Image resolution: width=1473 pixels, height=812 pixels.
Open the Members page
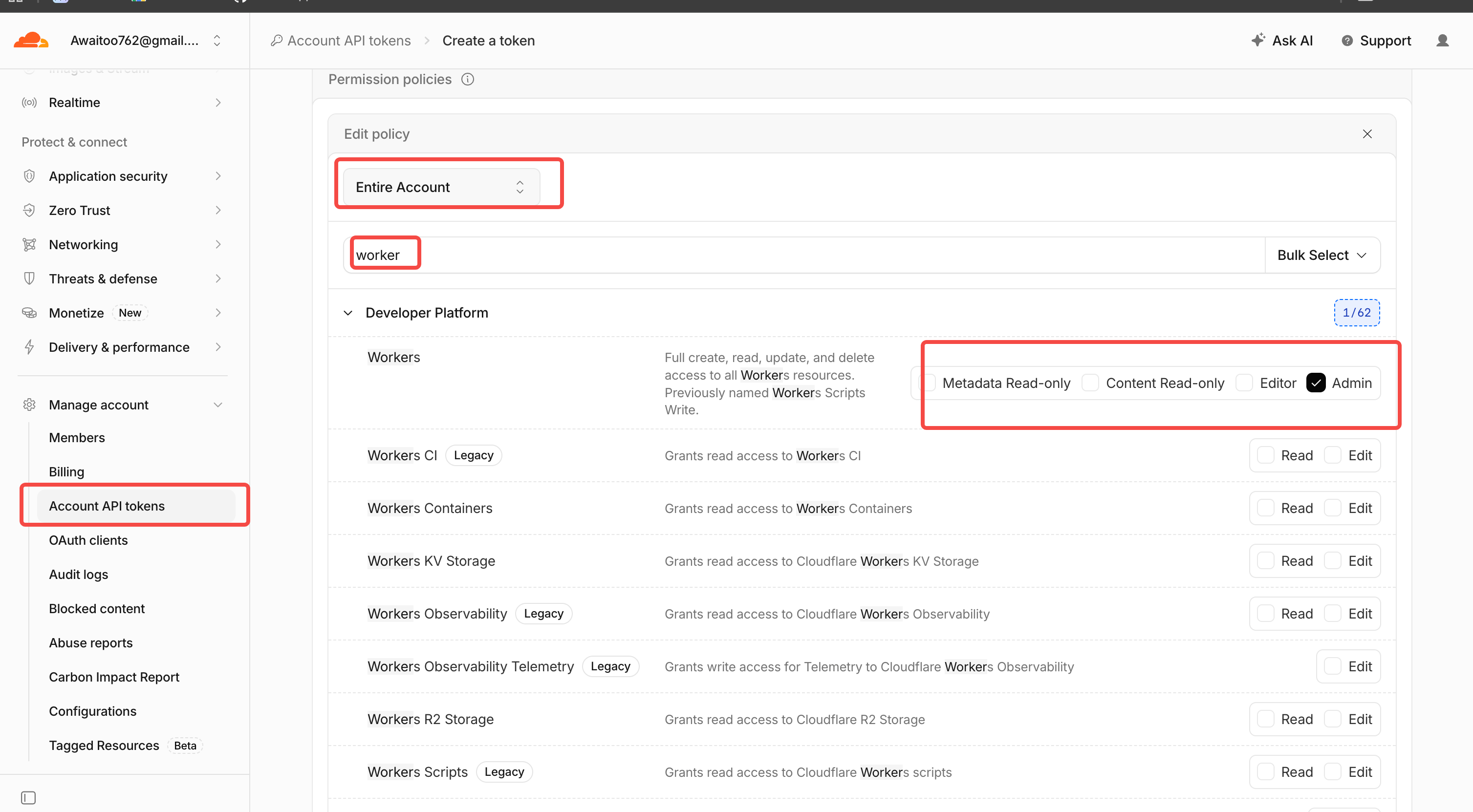click(77, 437)
